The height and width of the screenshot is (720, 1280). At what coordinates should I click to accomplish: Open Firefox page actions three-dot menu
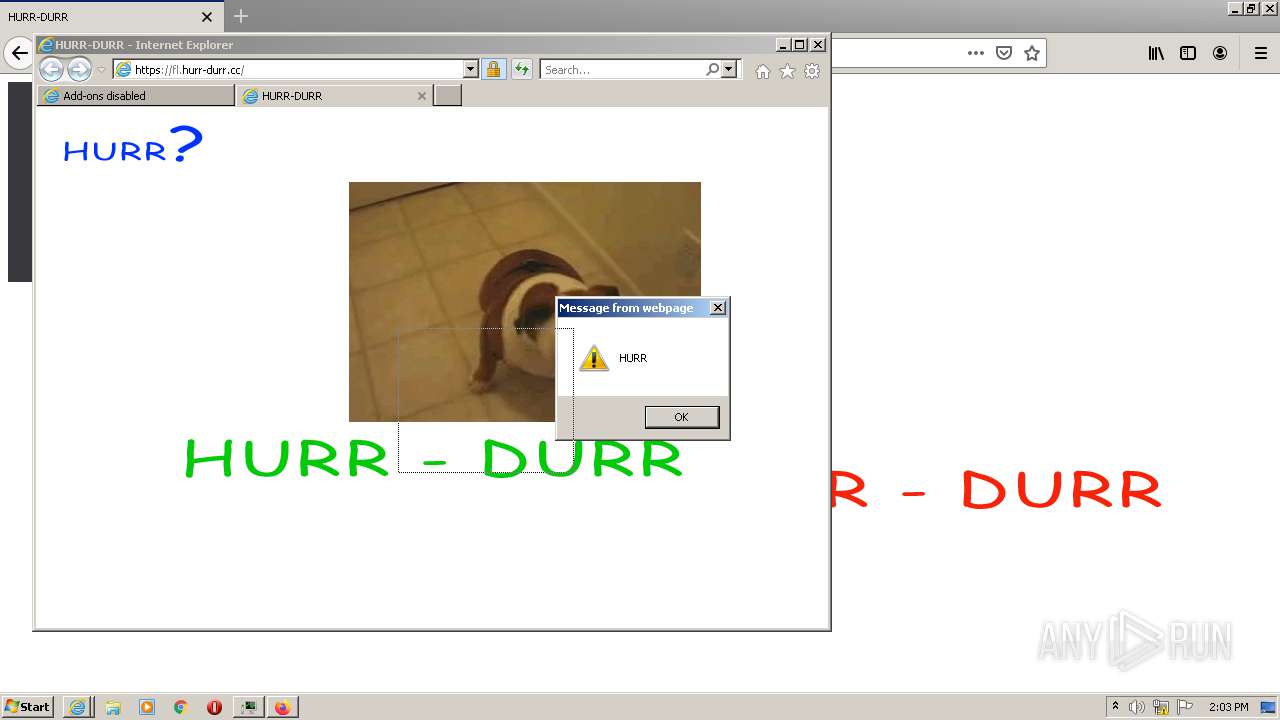tap(976, 53)
